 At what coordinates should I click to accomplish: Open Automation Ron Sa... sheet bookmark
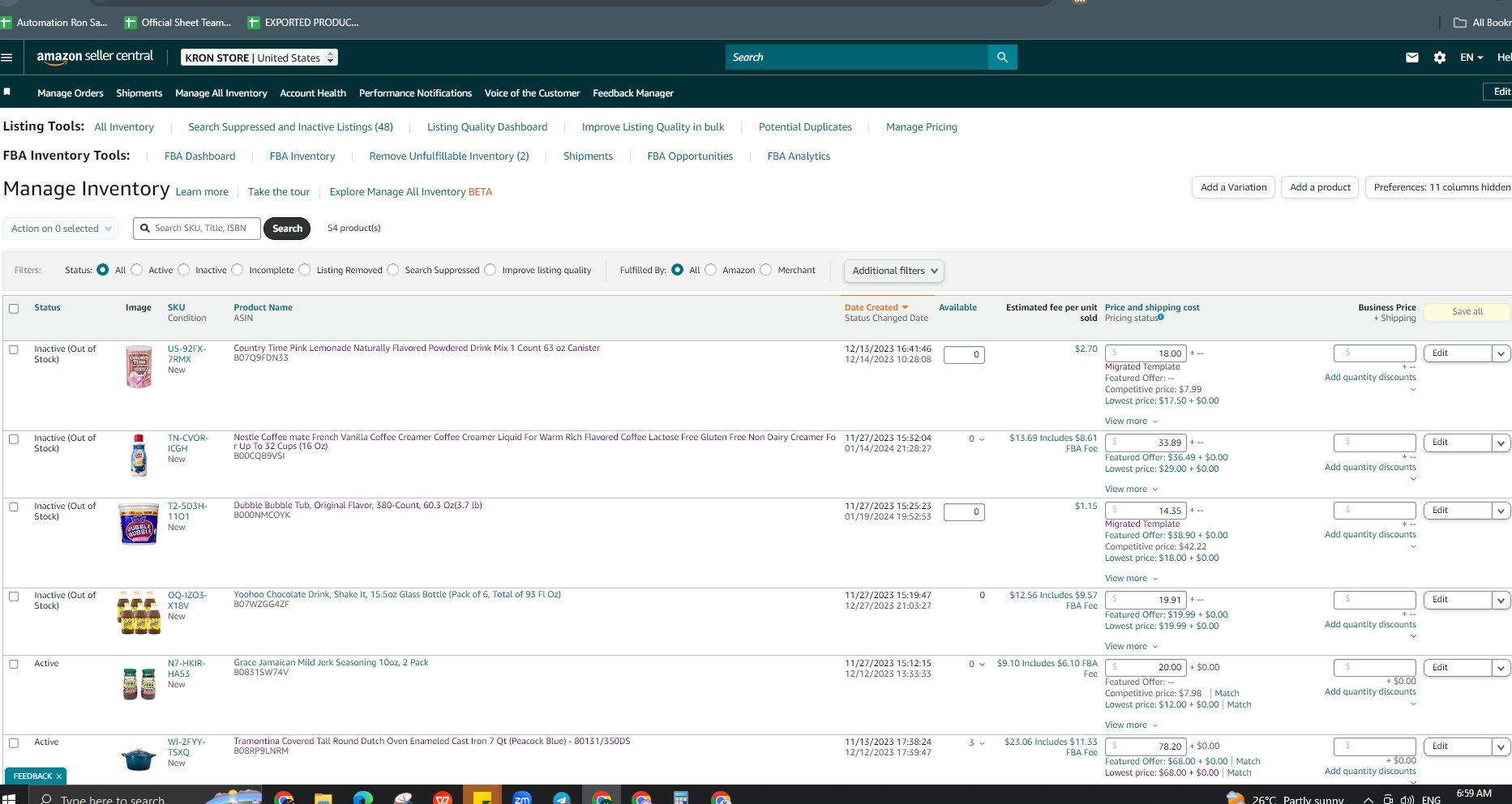[x=54, y=23]
